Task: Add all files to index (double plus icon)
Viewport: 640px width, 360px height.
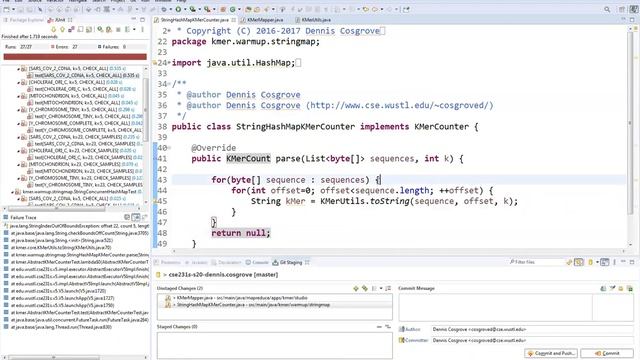Action: point(365,288)
